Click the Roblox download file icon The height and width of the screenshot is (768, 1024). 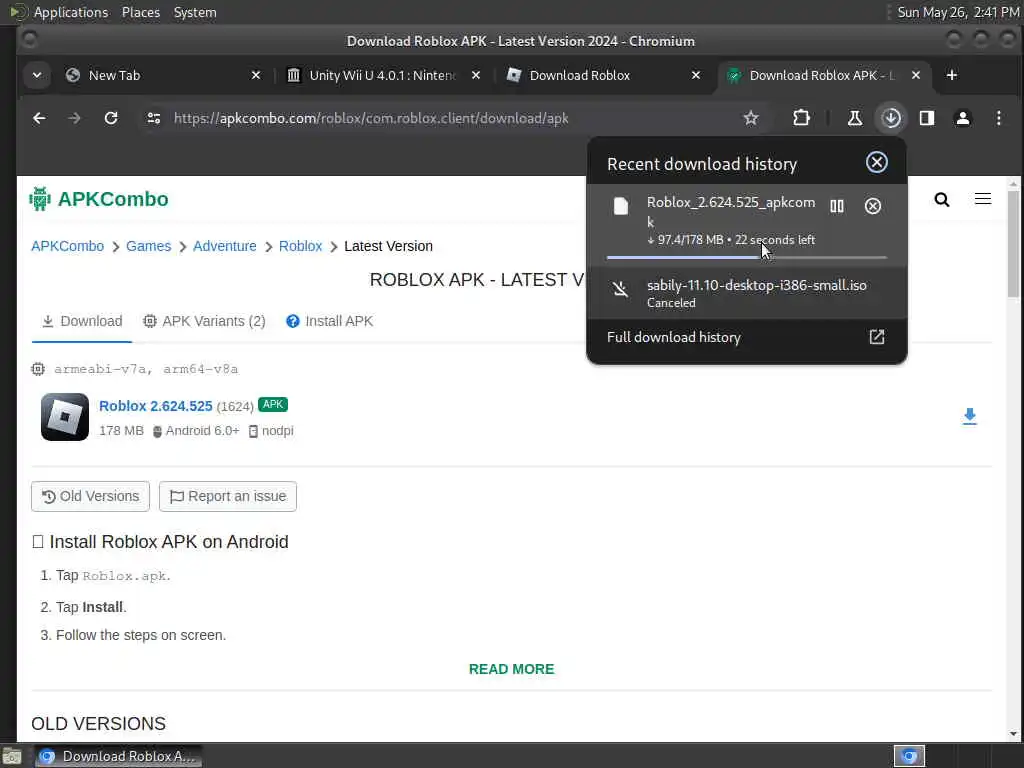coord(620,206)
